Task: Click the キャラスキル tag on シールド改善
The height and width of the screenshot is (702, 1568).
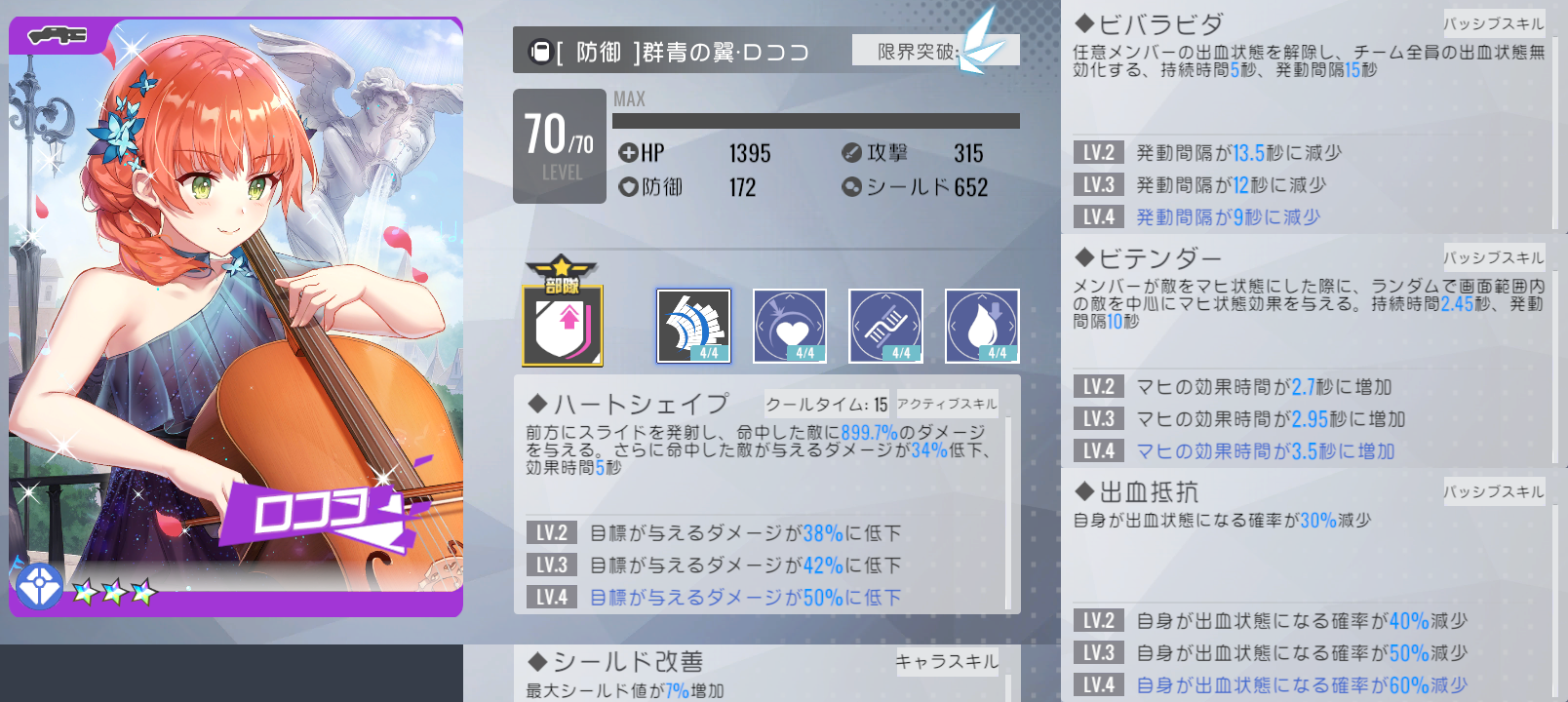Action: 947,661
